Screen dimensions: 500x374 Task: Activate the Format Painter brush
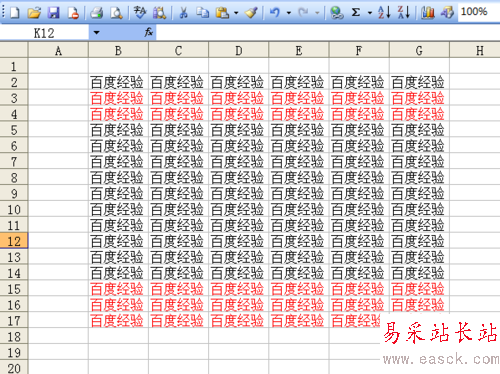(x=251, y=13)
